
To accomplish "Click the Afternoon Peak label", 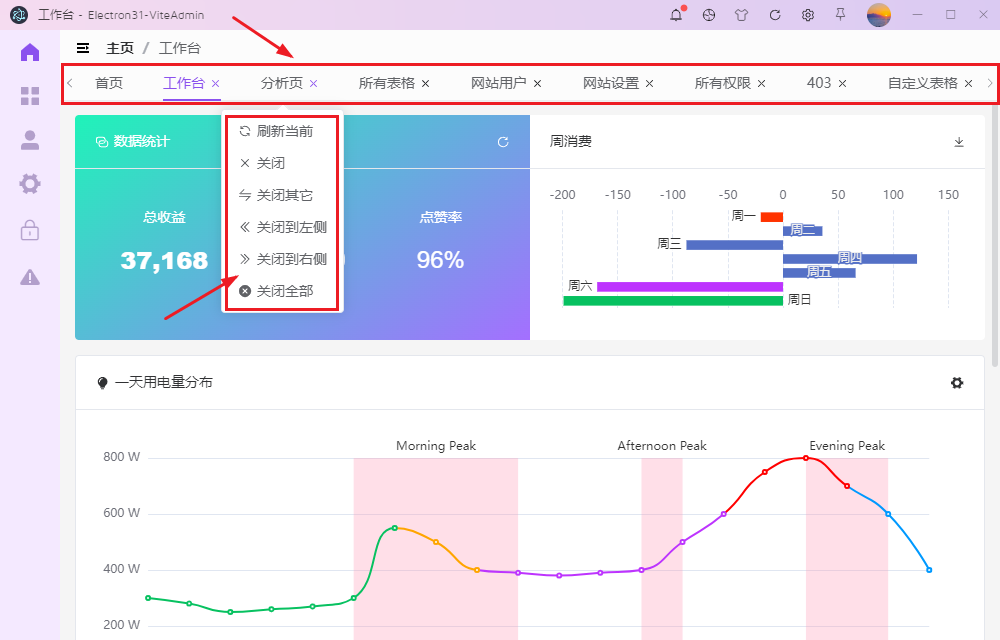I will pyautogui.click(x=662, y=446).
